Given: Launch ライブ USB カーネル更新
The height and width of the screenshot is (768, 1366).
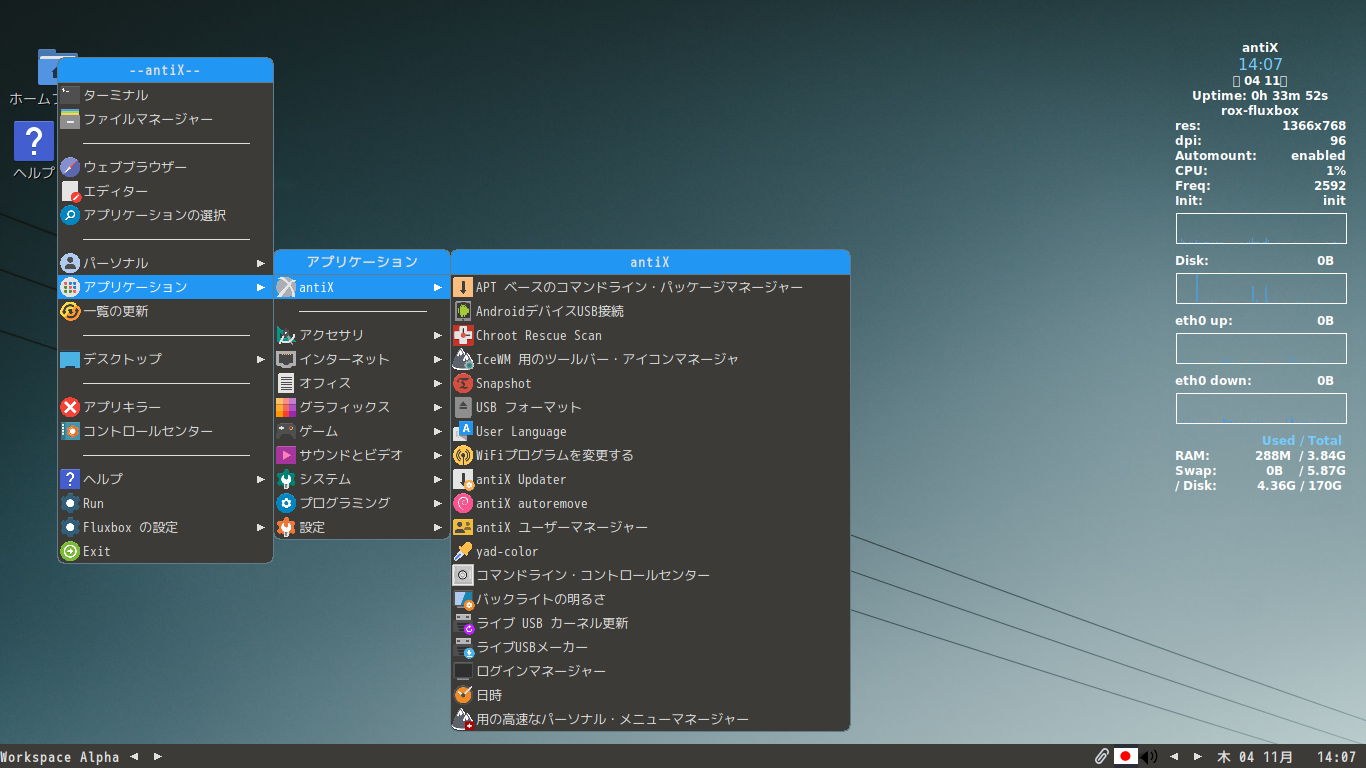Looking at the screenshot, I should click(651, 623).
